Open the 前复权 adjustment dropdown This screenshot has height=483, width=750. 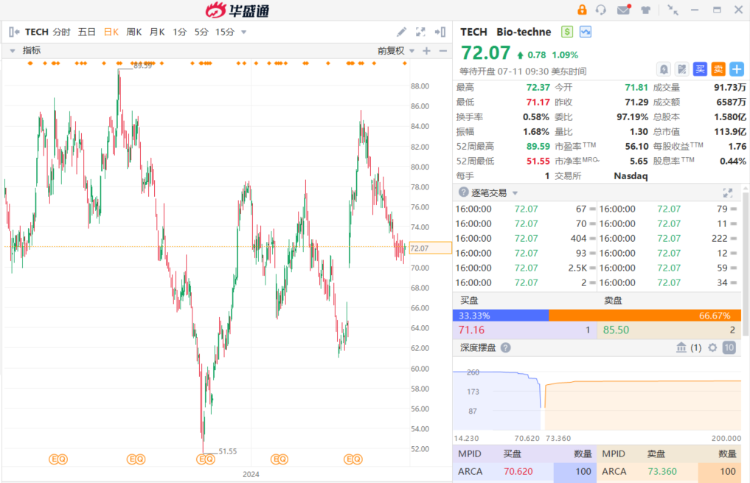tap(396, 51)
